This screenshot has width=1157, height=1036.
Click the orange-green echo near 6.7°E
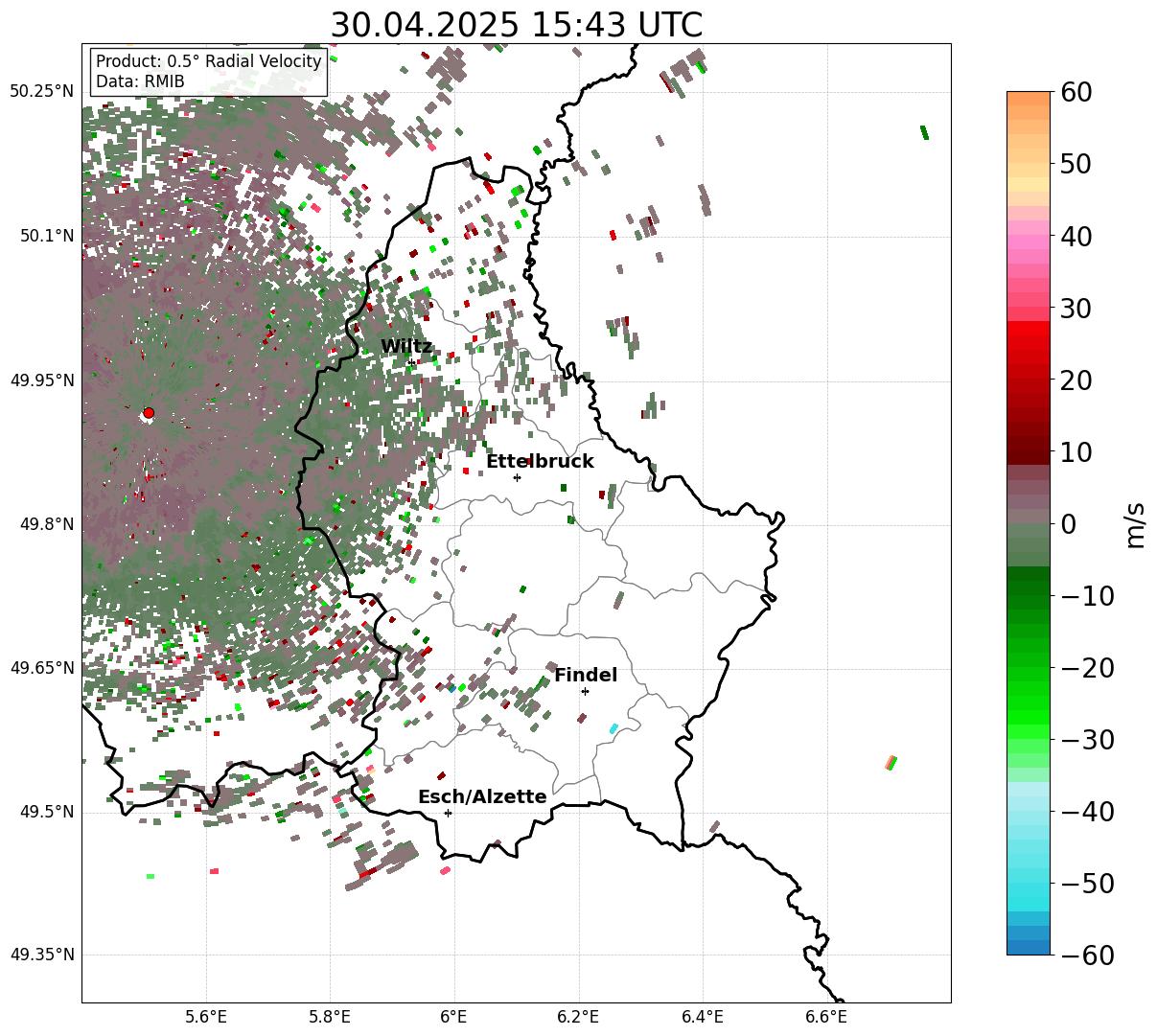(x=891, y=763)
